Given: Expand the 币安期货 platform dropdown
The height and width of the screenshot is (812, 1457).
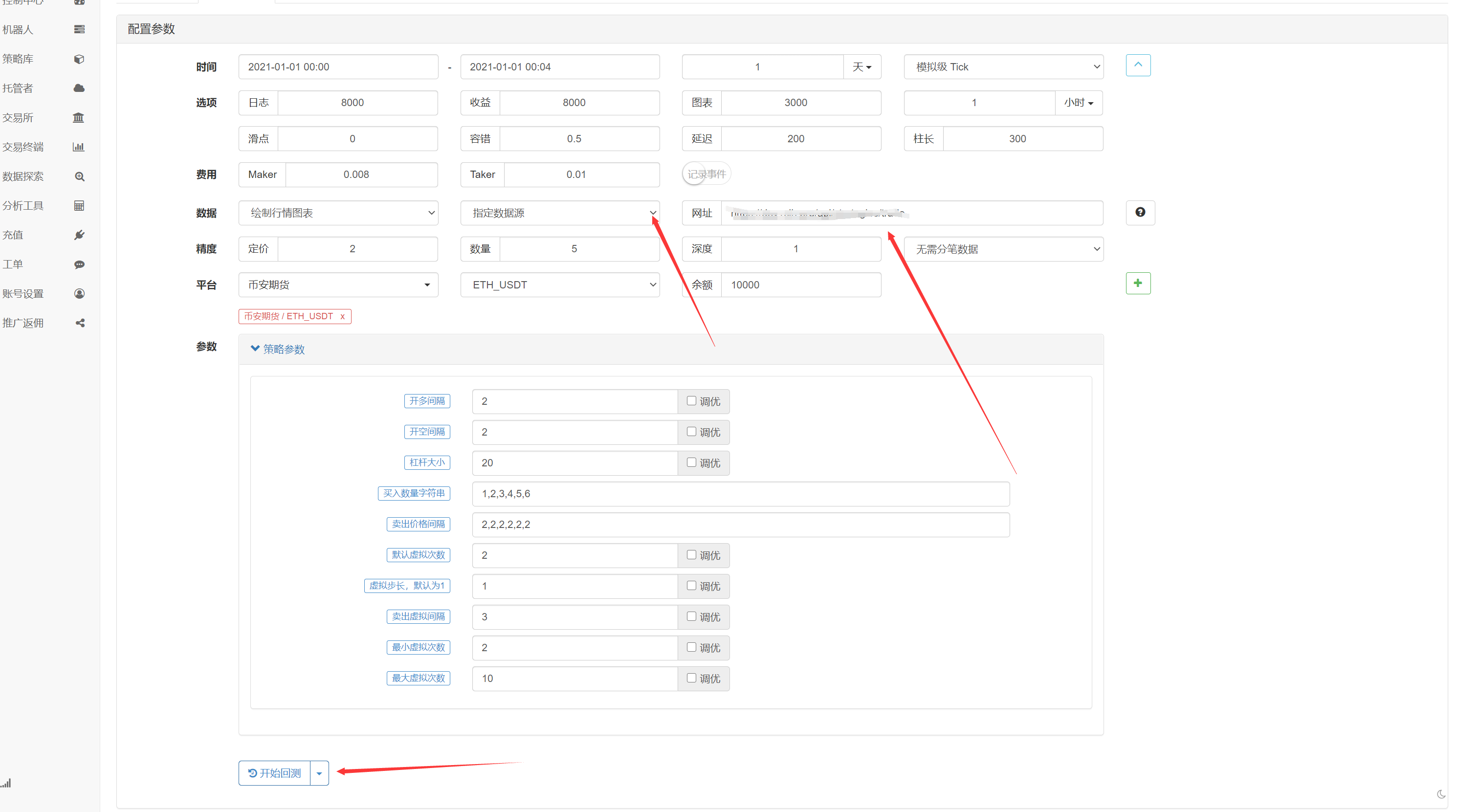Looking at the screenshot, I should pyautogui.click(x=338, y=285).
